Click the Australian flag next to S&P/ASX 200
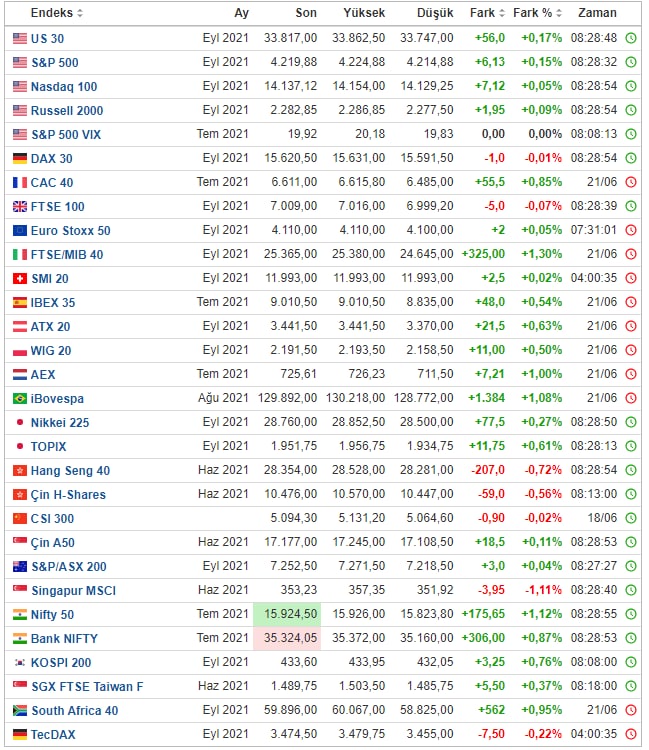Image resolution: width=649 pixels, height=750 pixels. (20, 566)
